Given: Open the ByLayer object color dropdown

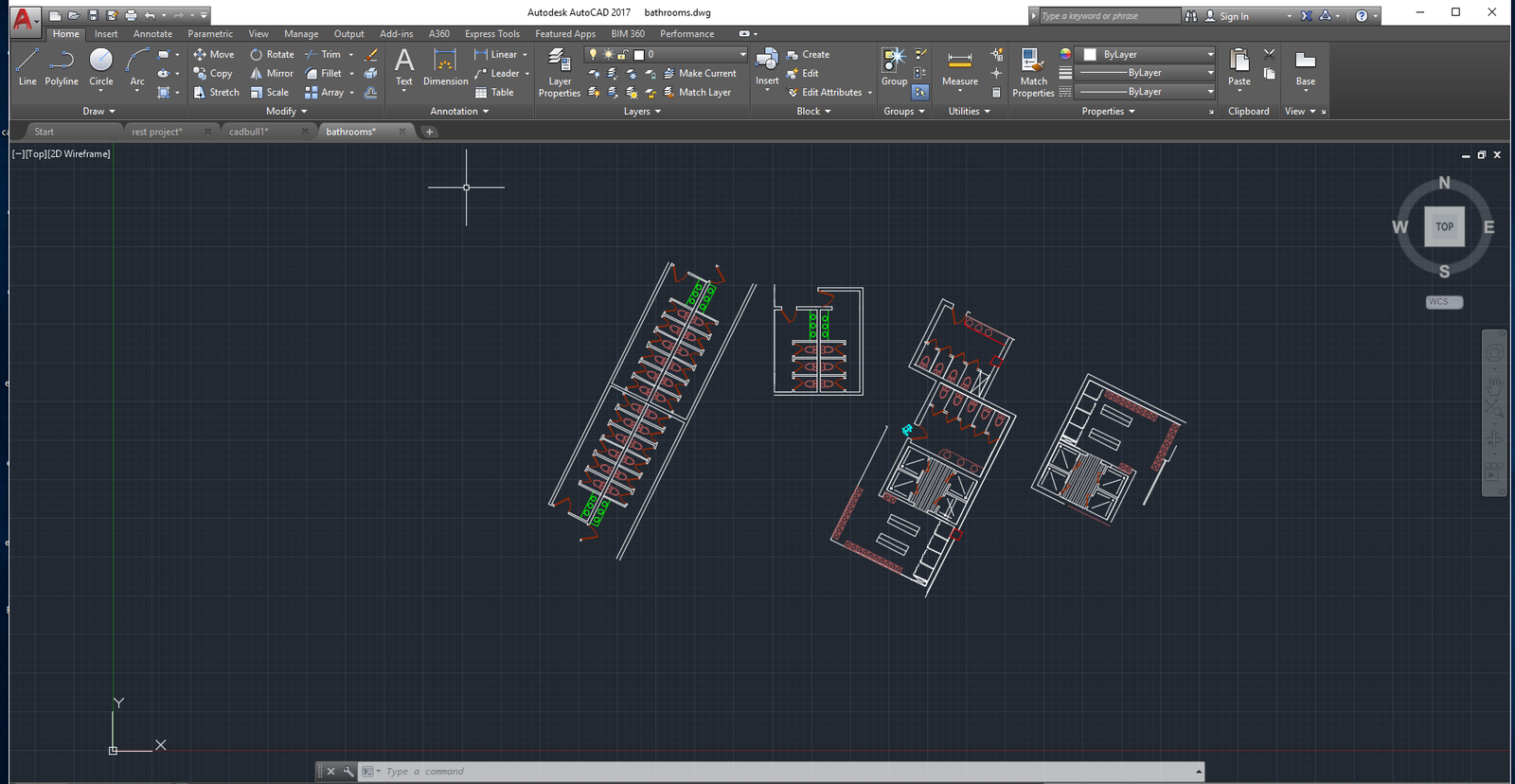Looking at the screenshot, I should click(1148, 55).
